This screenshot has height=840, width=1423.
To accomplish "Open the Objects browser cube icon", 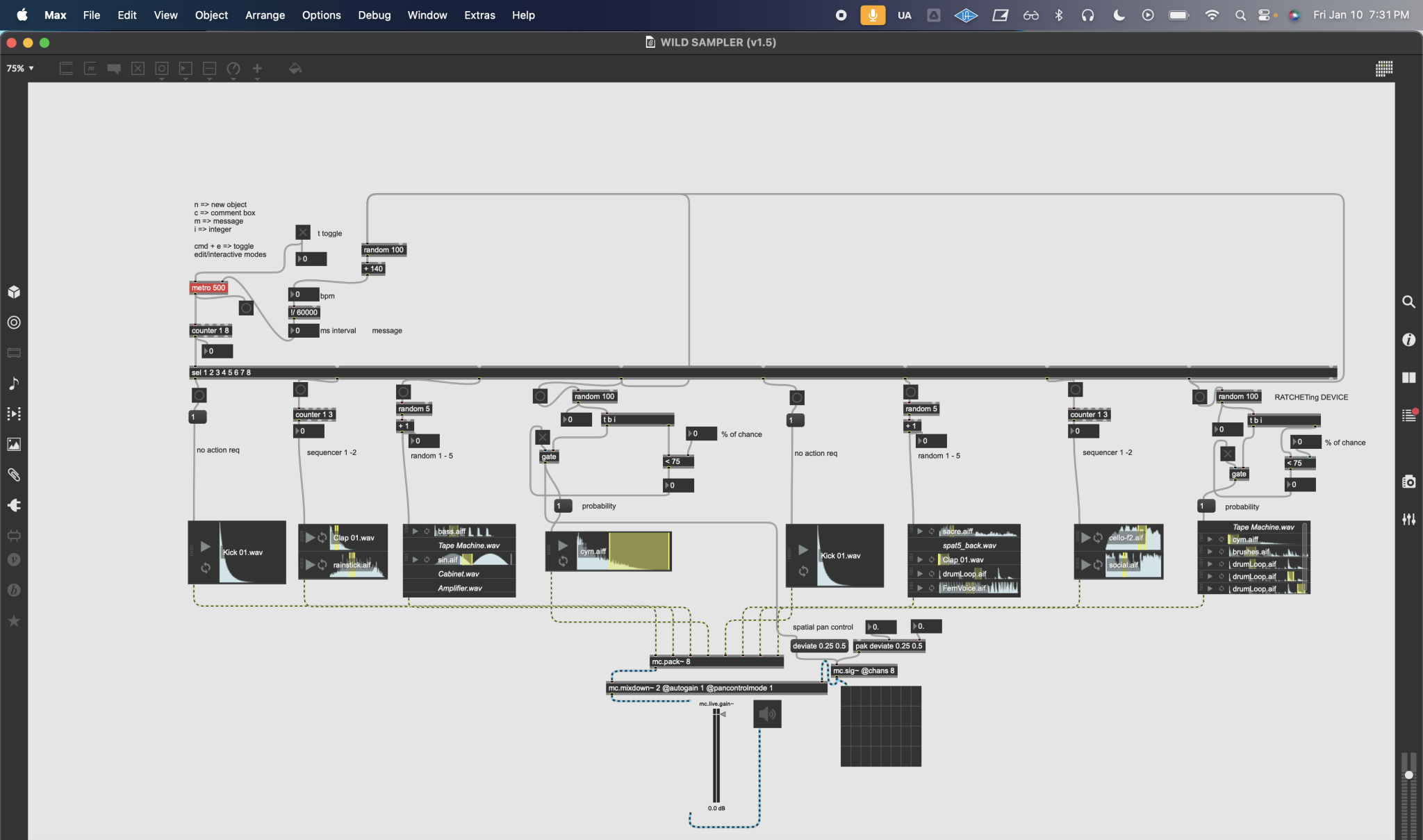I will tap(14, 292).
